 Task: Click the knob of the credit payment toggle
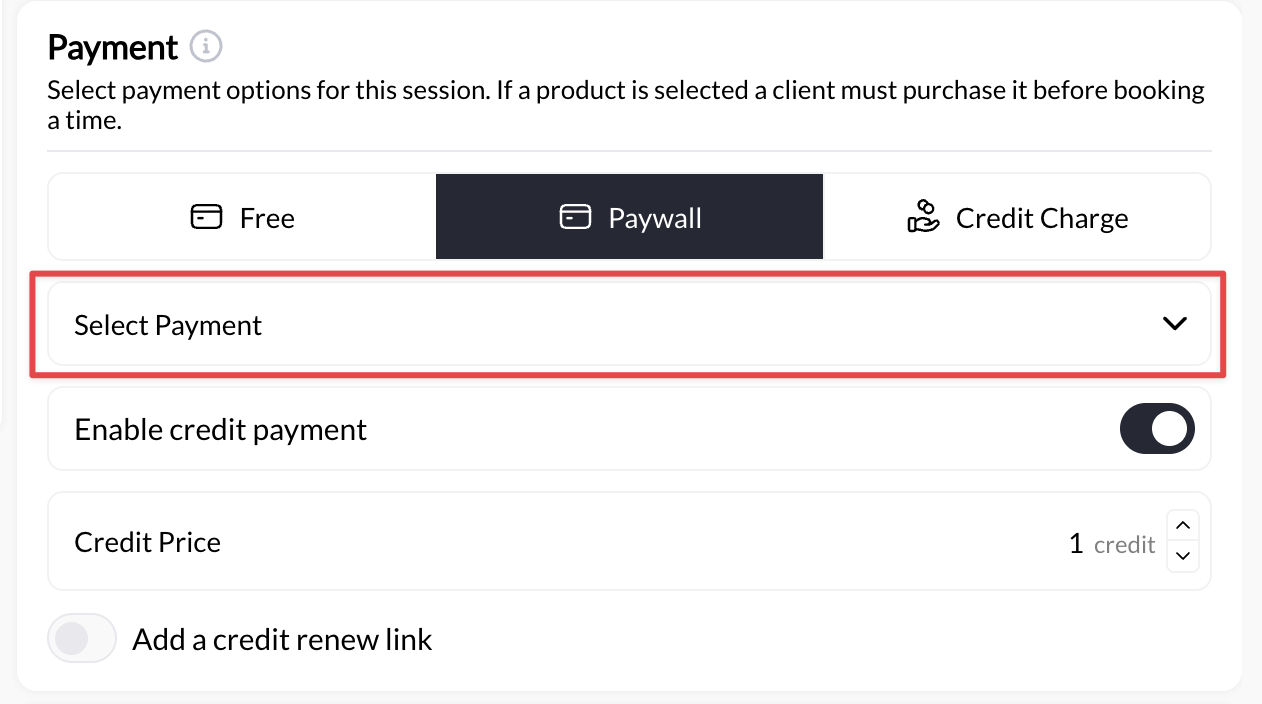(x=1171, y=428)
